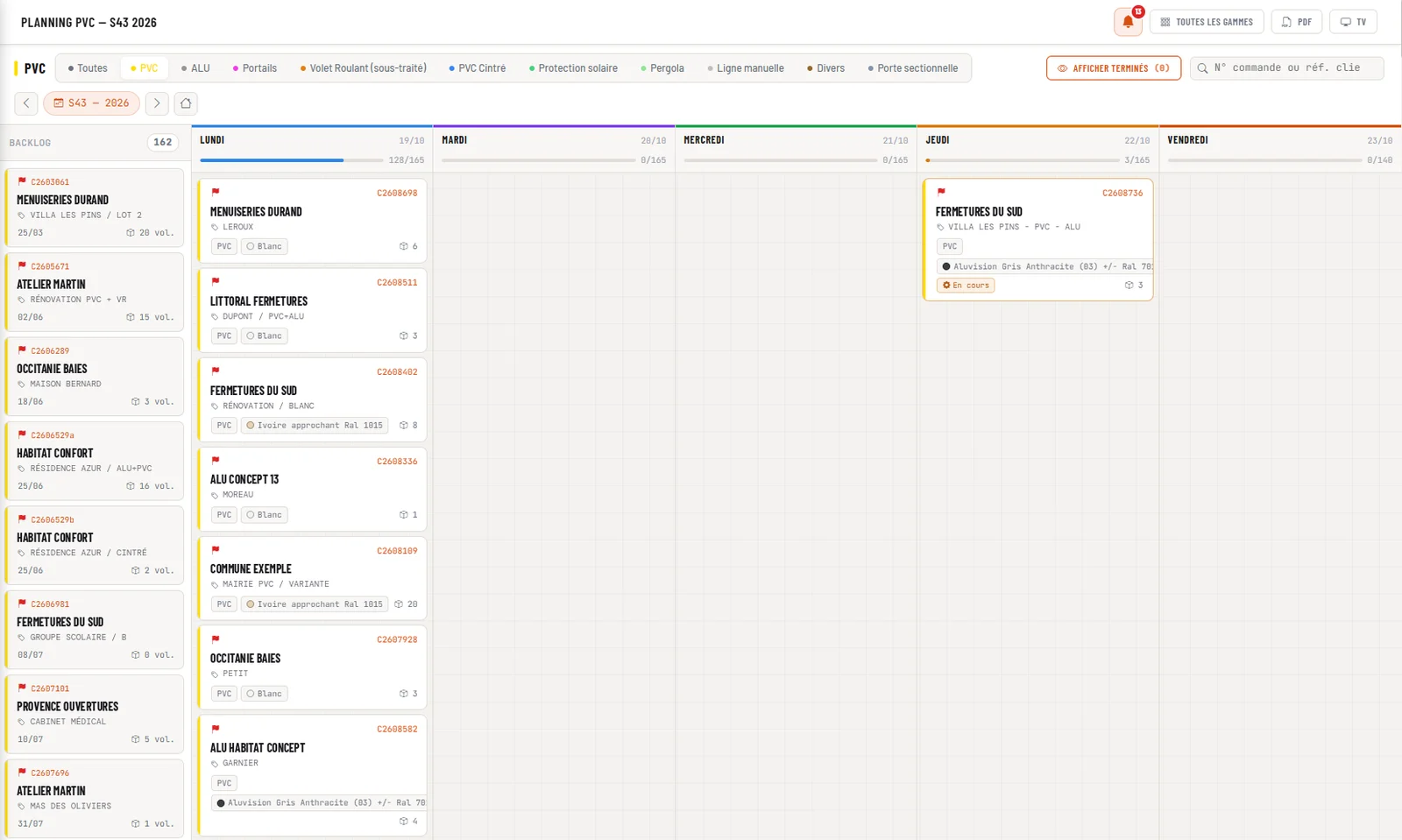Click the flag on backlog order C2607101
This screenshot has width=1402, height=840.
pos(22,688)
